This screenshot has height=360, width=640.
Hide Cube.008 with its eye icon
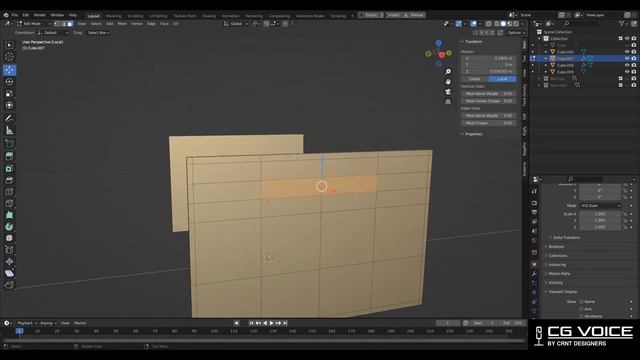coord(627,65)
